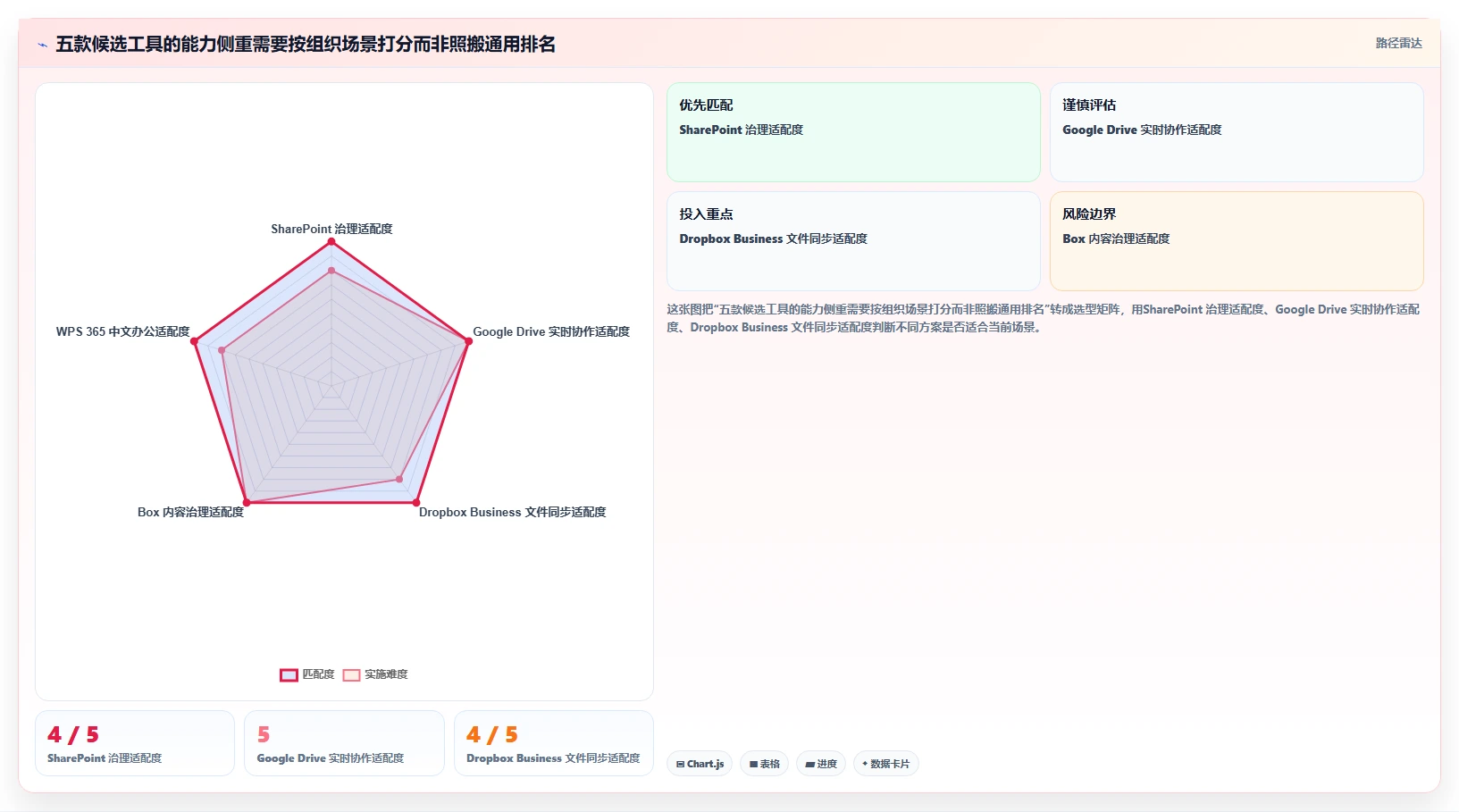
Task: Select the Chart.js tag chip
Action: [x=700, y=764]
